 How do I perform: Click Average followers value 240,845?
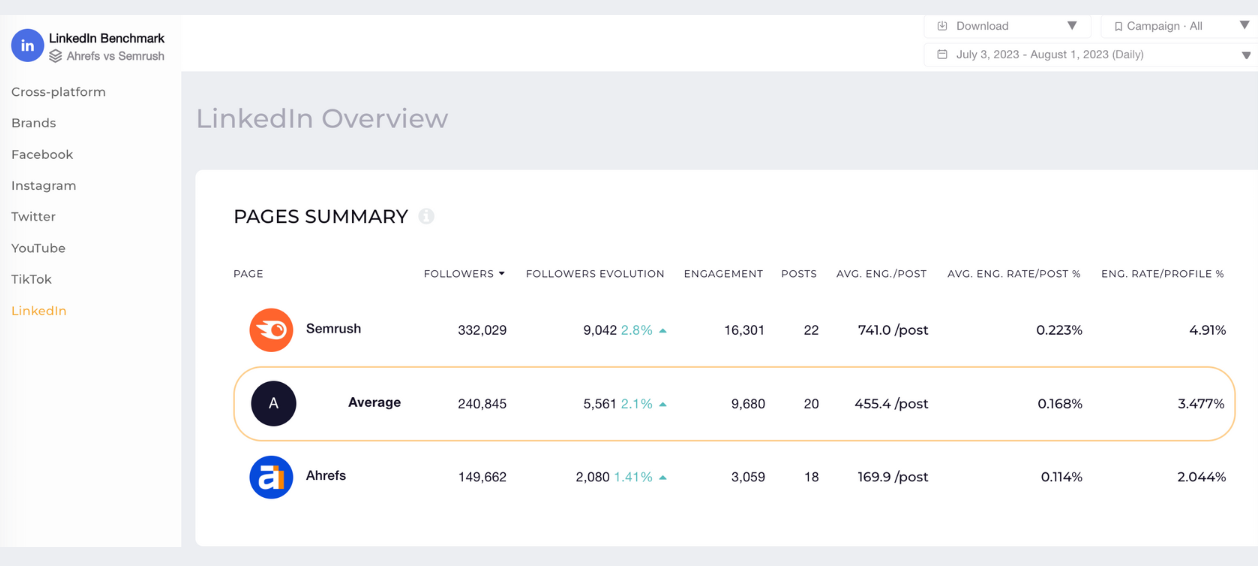pyautogui.click(x=482, y=404)
